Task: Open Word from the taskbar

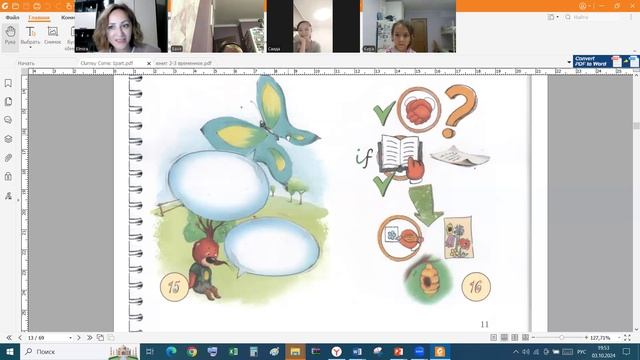Action: tap(357, 351)
